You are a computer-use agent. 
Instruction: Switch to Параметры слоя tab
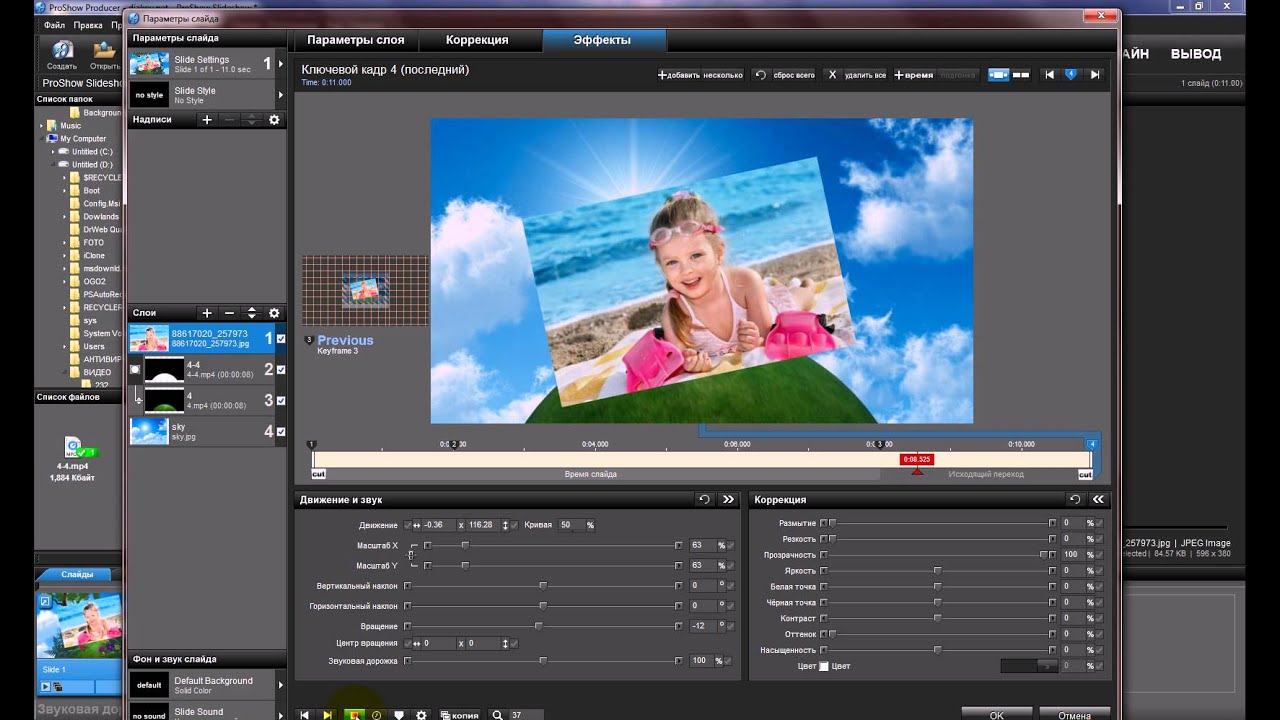pyautogui.click(x=355, y=40)
